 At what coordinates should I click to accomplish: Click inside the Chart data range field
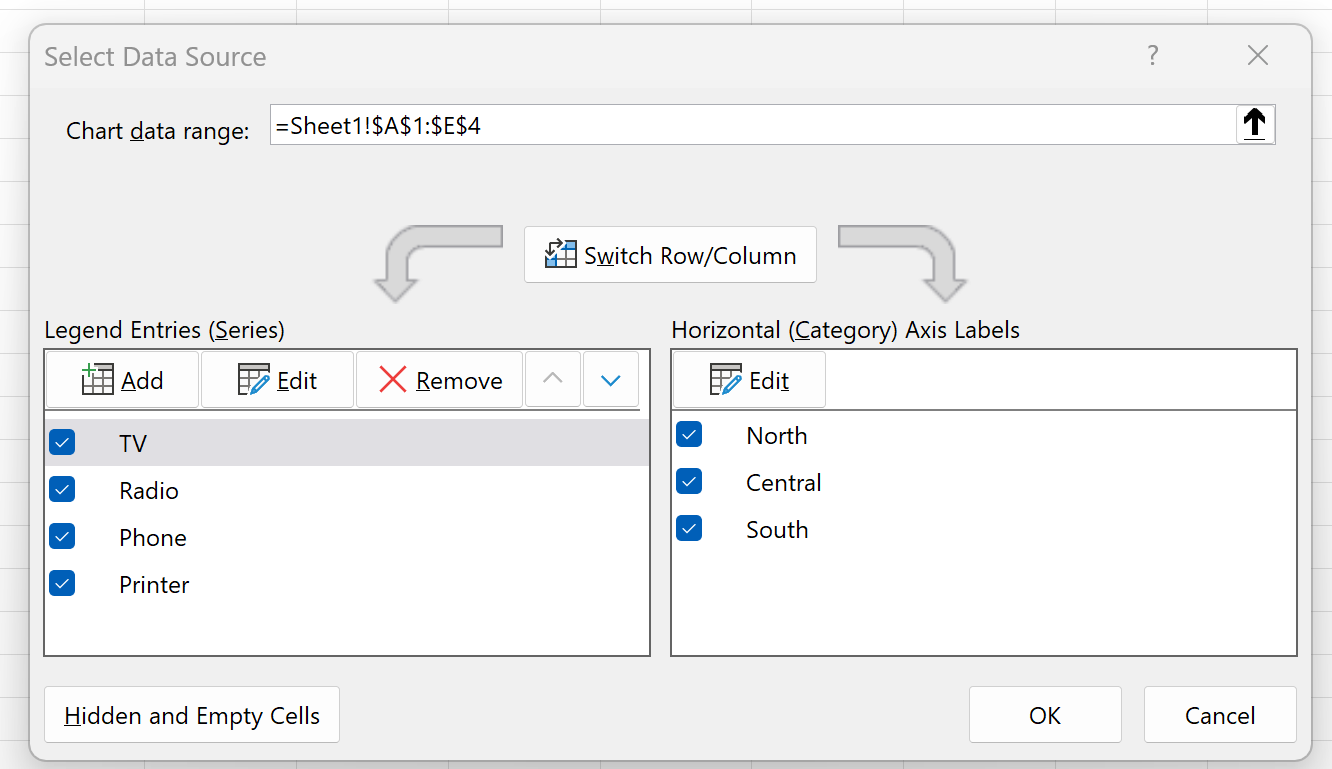pos(753,126)
